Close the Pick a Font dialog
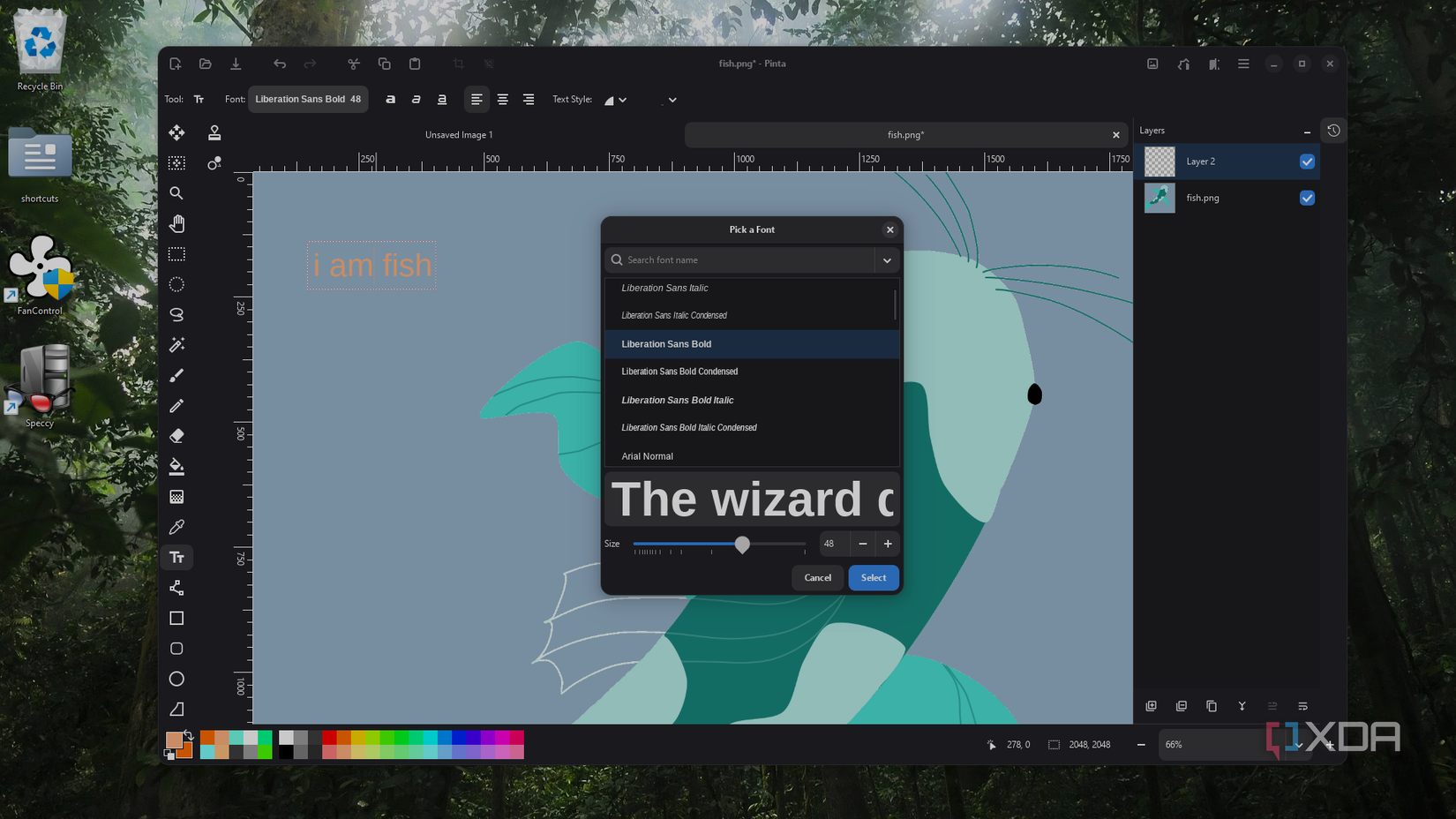Screen dimensions: 1456x819 tap(889, 229)
